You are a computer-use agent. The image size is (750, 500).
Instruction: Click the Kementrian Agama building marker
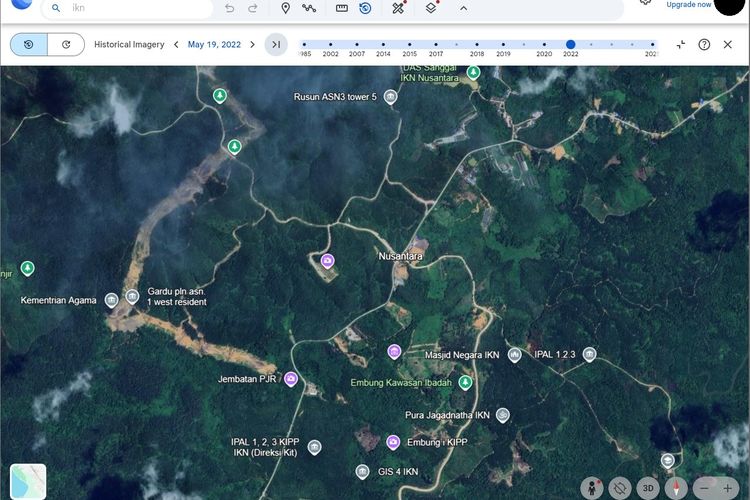111,300
